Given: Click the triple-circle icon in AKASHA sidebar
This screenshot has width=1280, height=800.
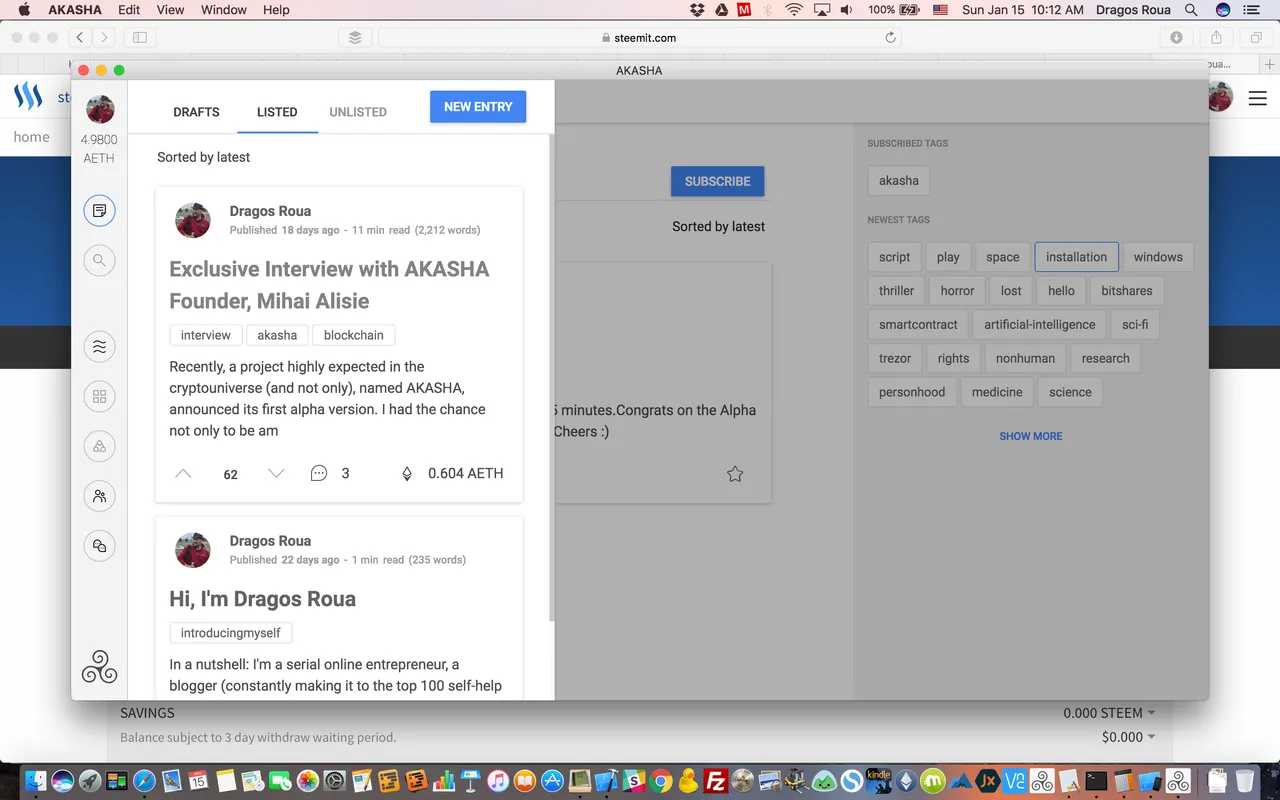Looking at the screenshot, I should pos(99,446).
